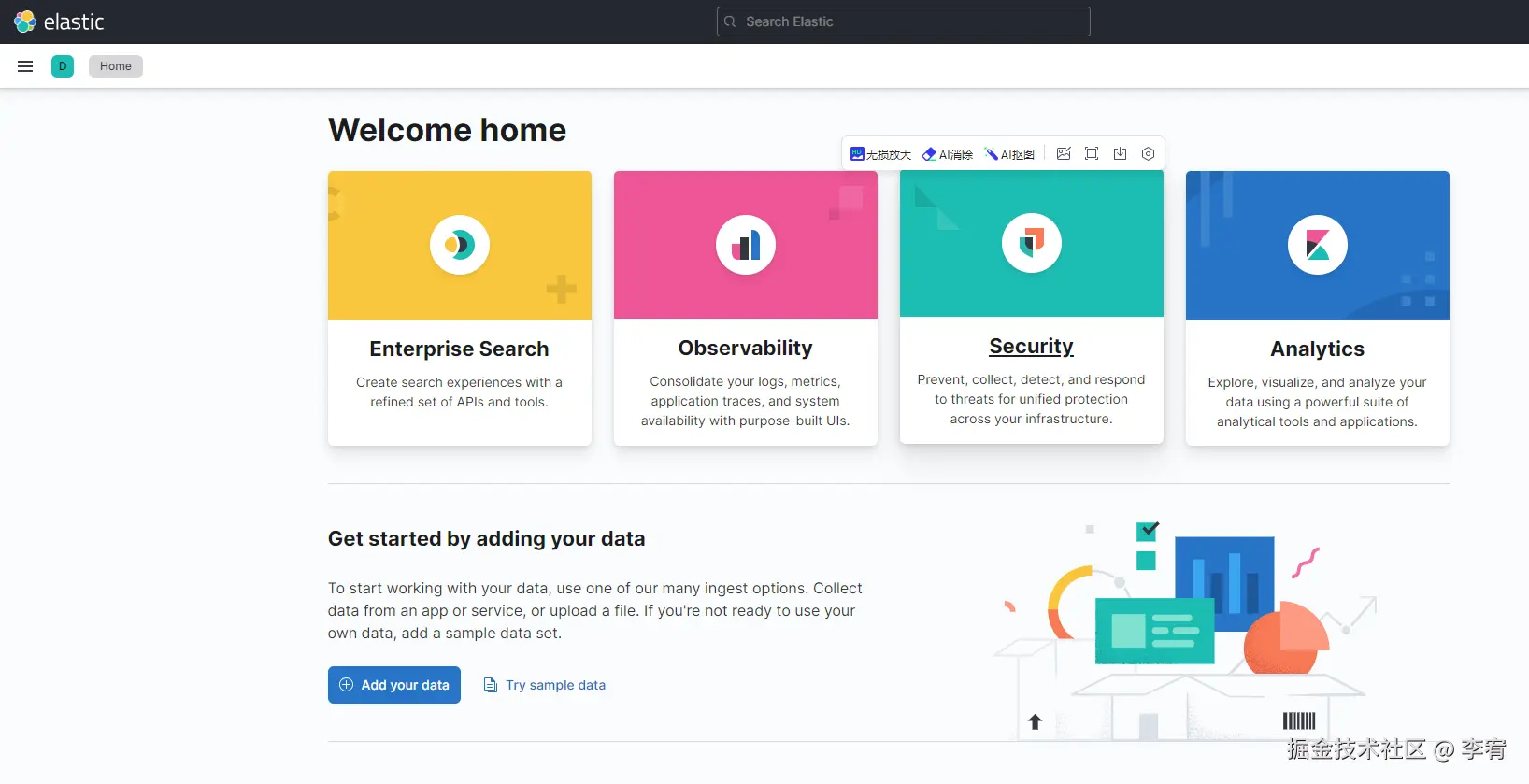Click the Kibana Analytics logo icon

[1318, 245]
